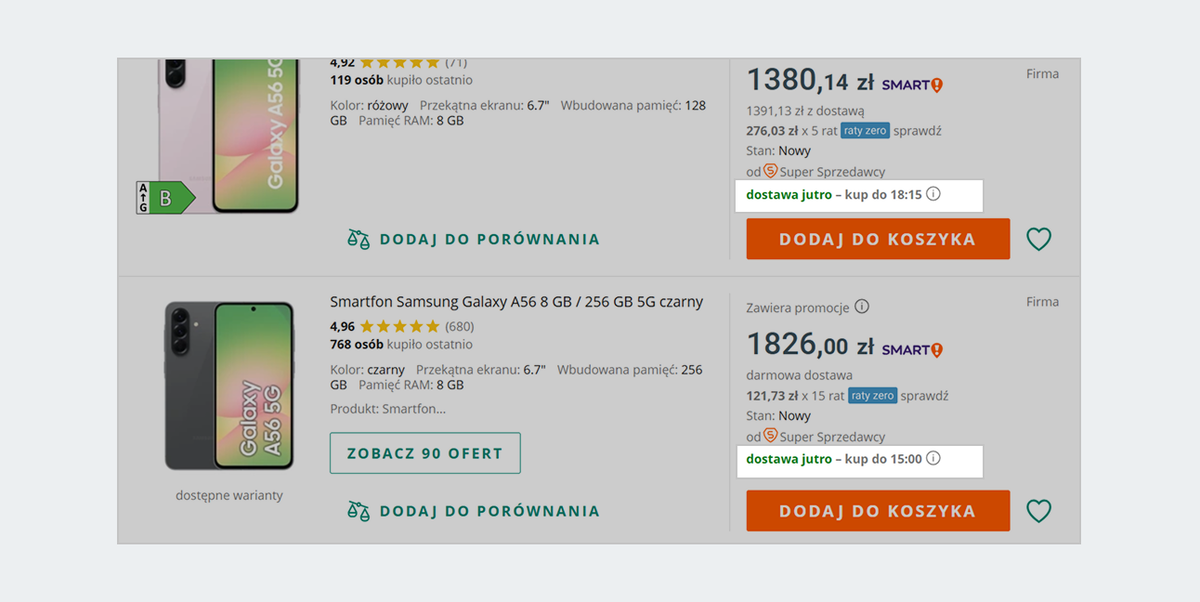The image size is (1200, 602).
Task: Expand dostępne warianty for the black A56
Action: (228, 494)
